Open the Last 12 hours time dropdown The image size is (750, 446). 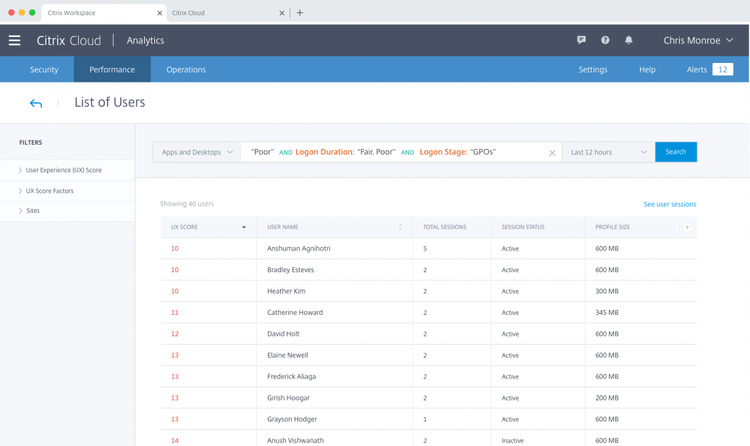(x=608, y=152)
